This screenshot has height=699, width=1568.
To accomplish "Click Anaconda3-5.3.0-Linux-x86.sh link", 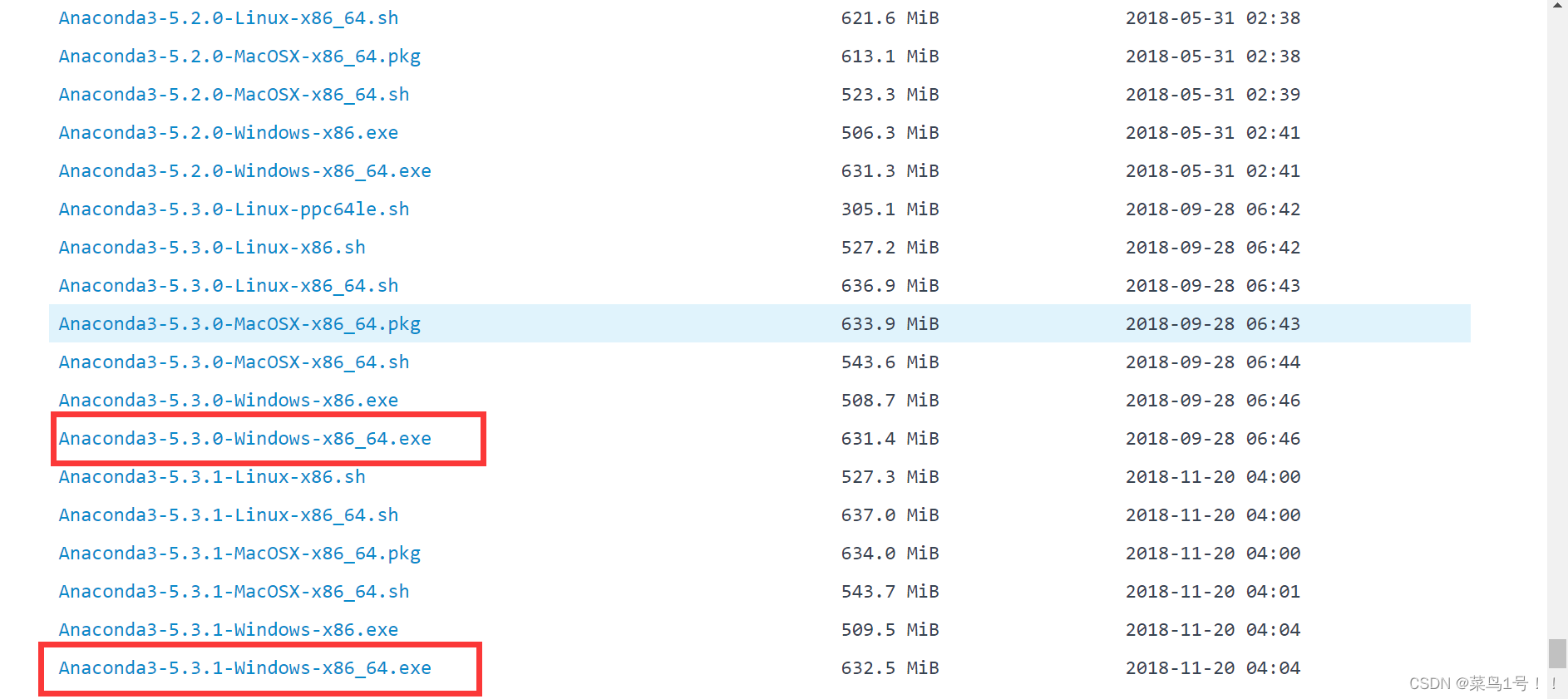I will point(212,248).
